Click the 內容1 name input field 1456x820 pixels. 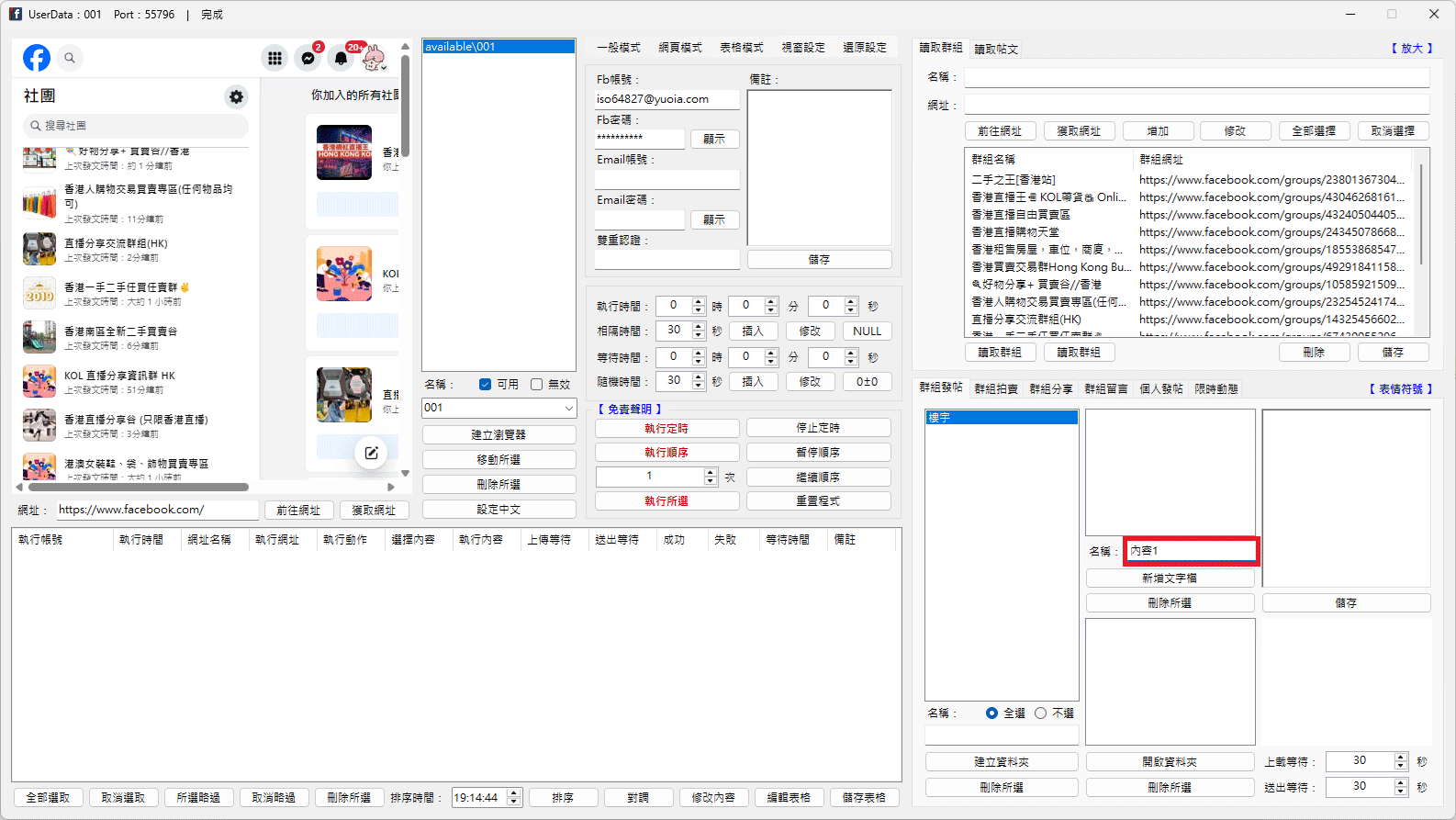click(1191, 551)
